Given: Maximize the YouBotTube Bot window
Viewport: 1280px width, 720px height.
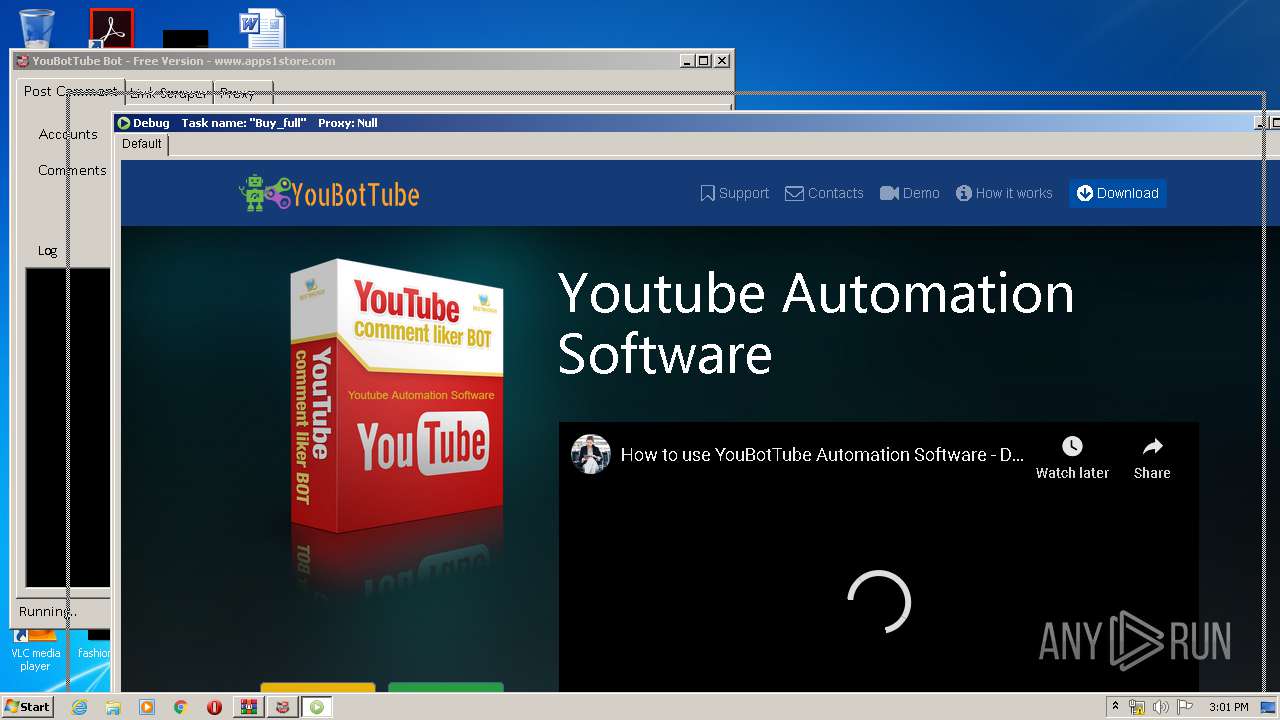Looking at the screenshot, I should (703, 61).
